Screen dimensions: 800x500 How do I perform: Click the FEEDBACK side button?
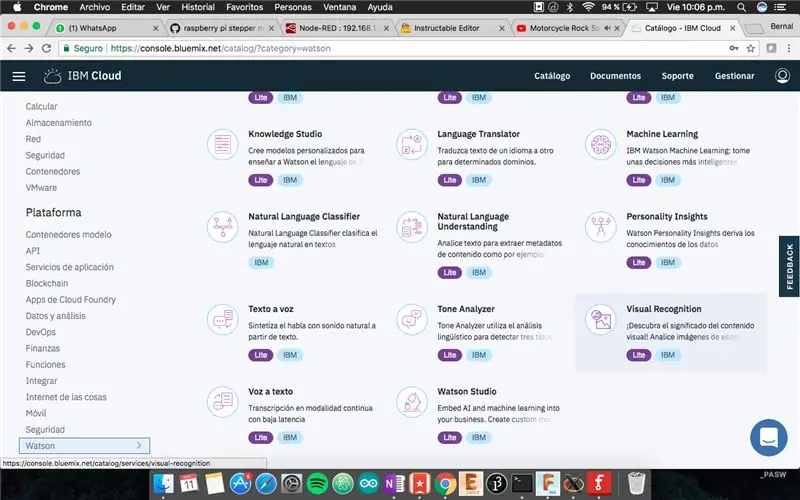point(789,266)
